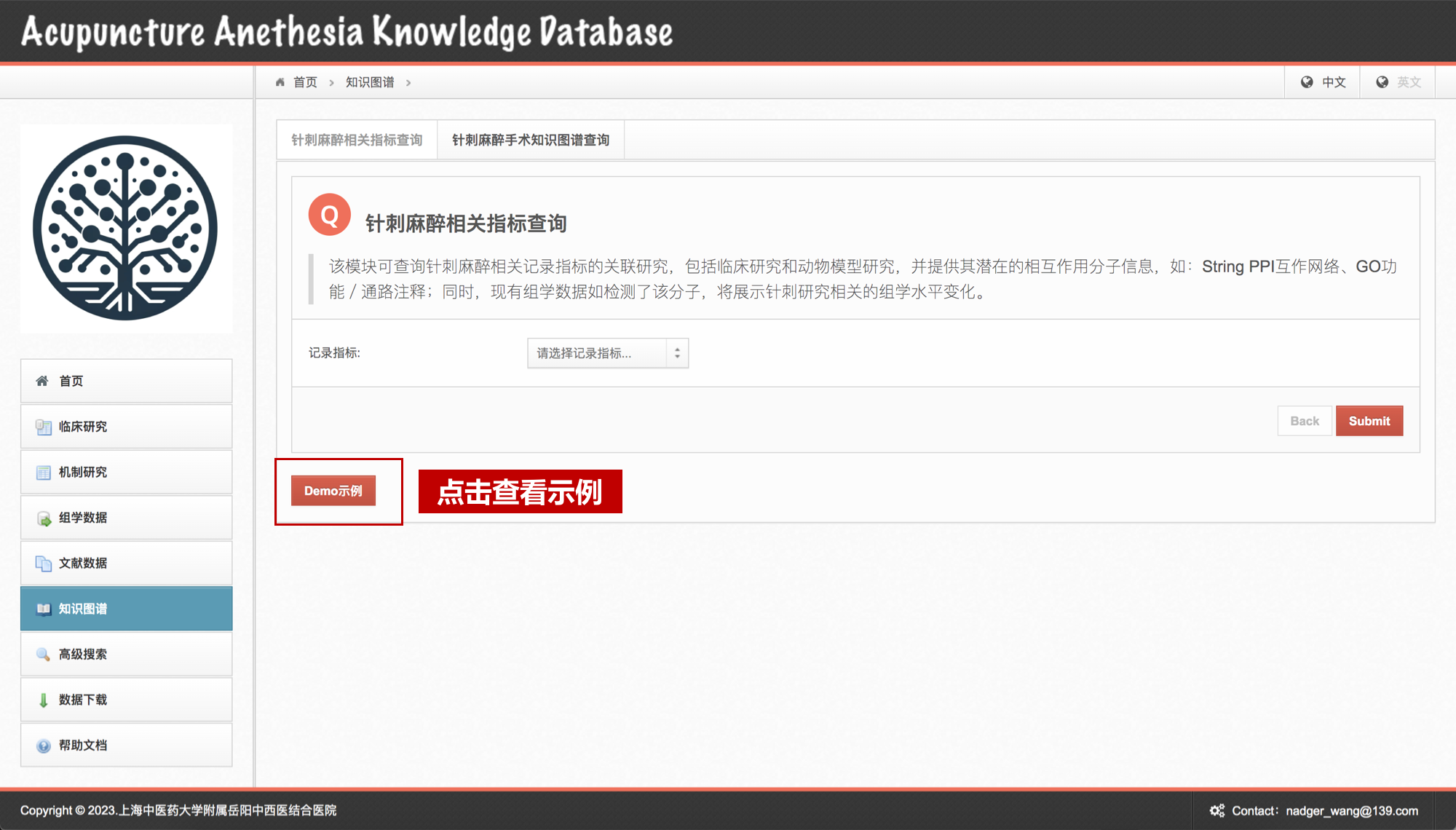Click the house icon for 首页 sidebar item
Viewport: 1456px width, 830px height.
pos(42,381)
